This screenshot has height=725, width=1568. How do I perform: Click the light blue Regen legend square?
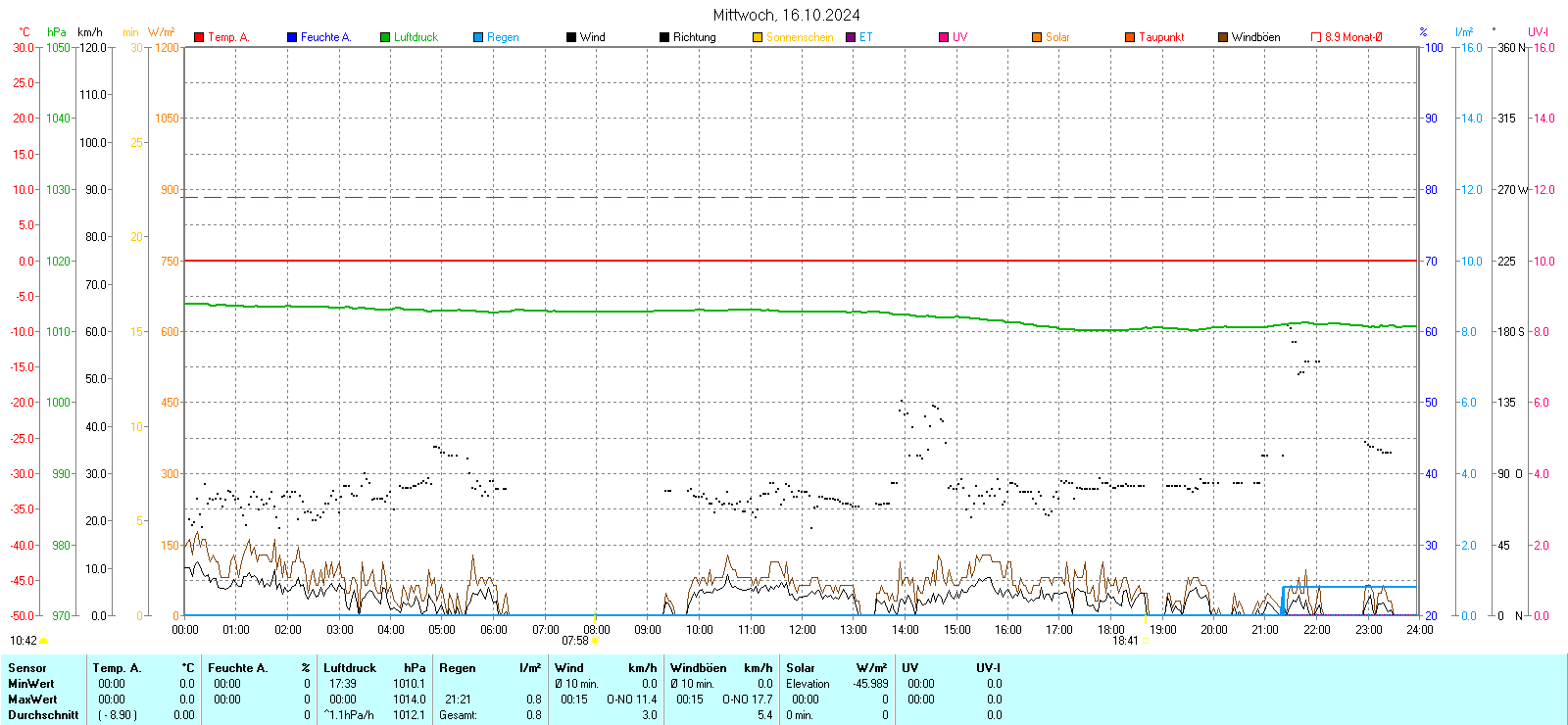pyautogui.click(x=478, y=37)
